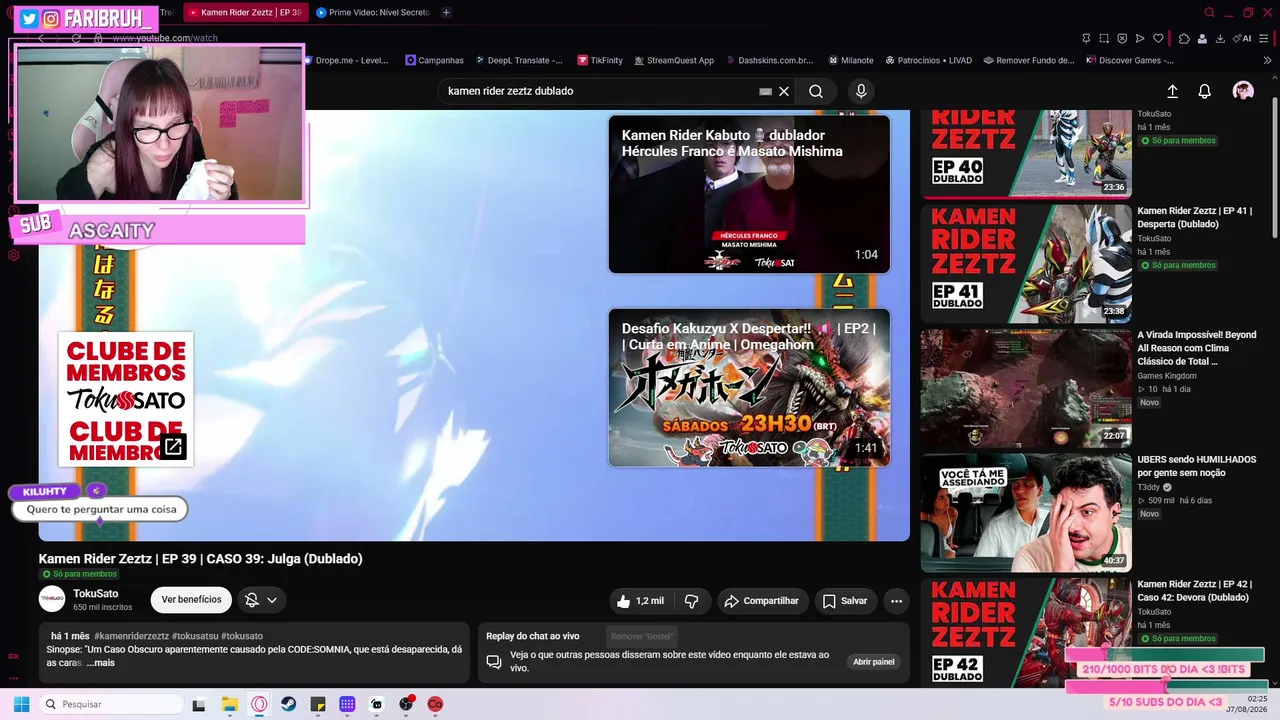Viewport: 1280px width, 720px height.
Task: Open the #tokusatsu hashtag
Action: 195,636
